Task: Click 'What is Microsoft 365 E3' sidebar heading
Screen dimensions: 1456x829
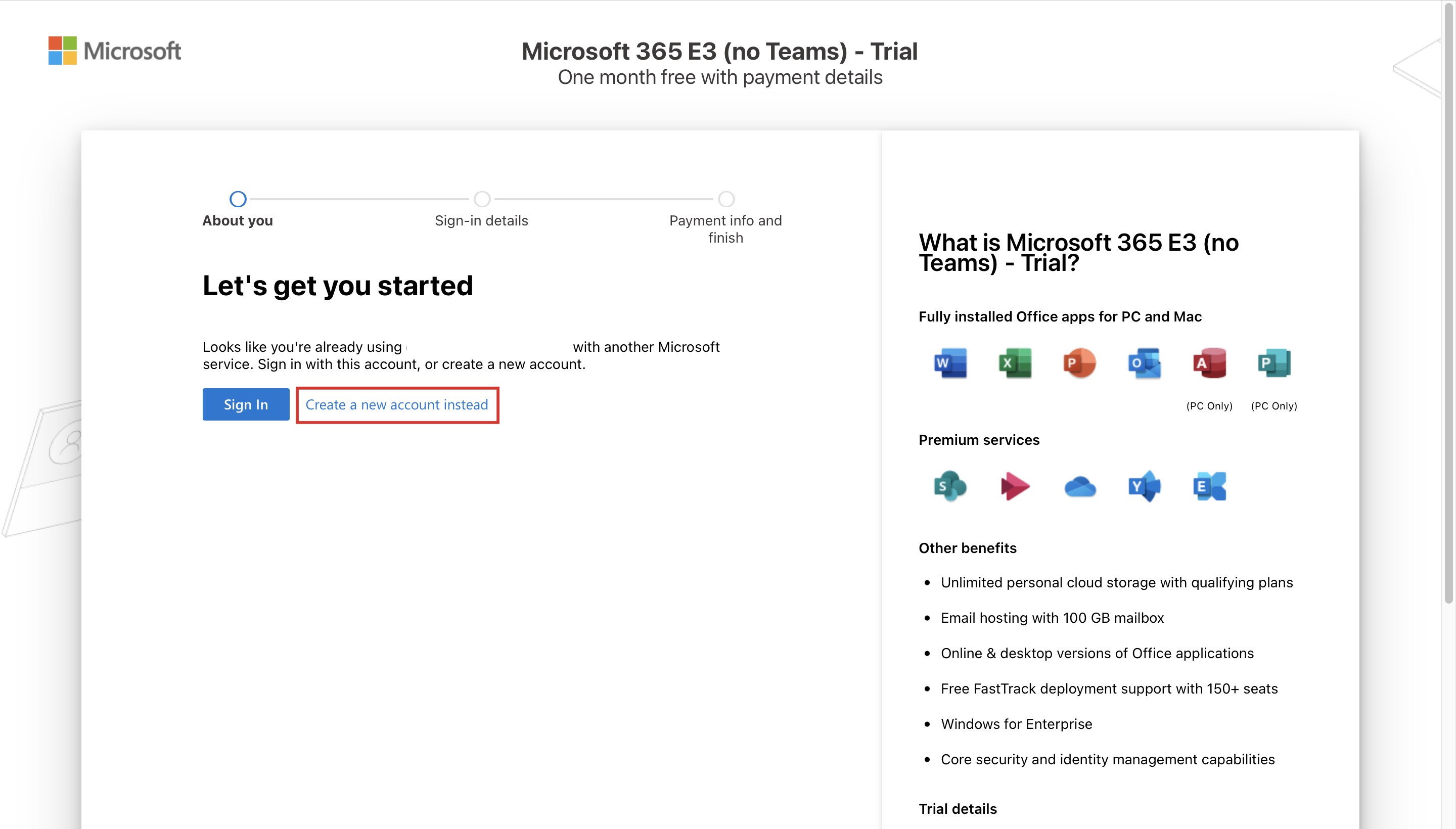Action: tap(1078, 253)
